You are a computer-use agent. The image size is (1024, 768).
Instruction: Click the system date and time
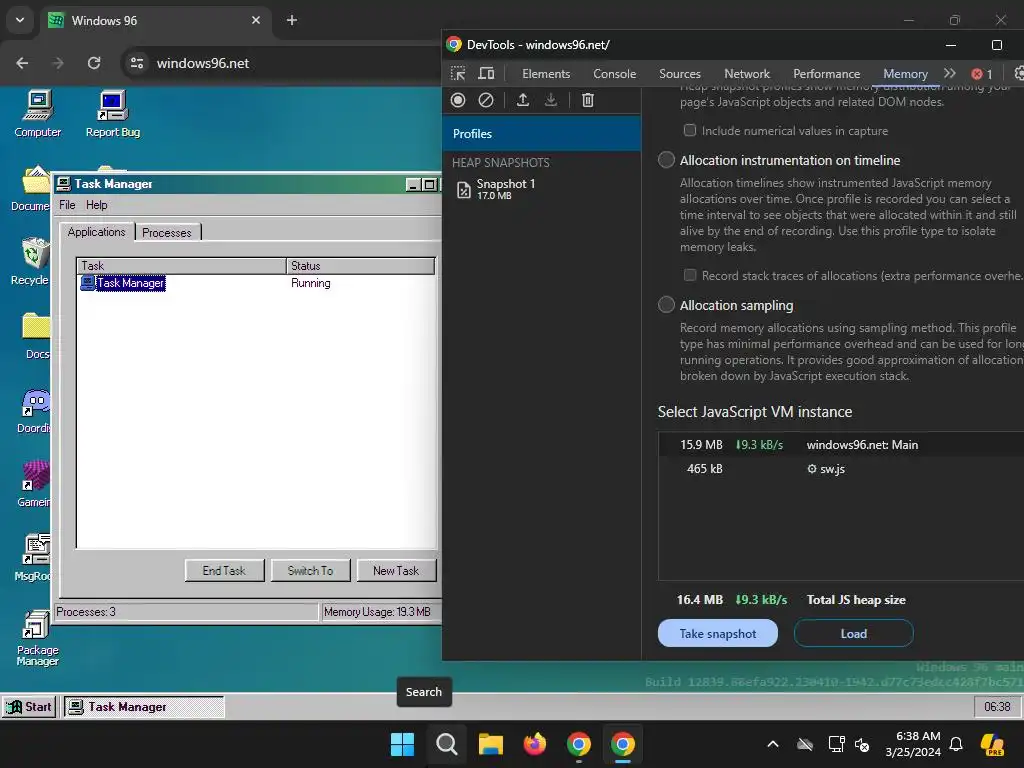tap(913, 744)
